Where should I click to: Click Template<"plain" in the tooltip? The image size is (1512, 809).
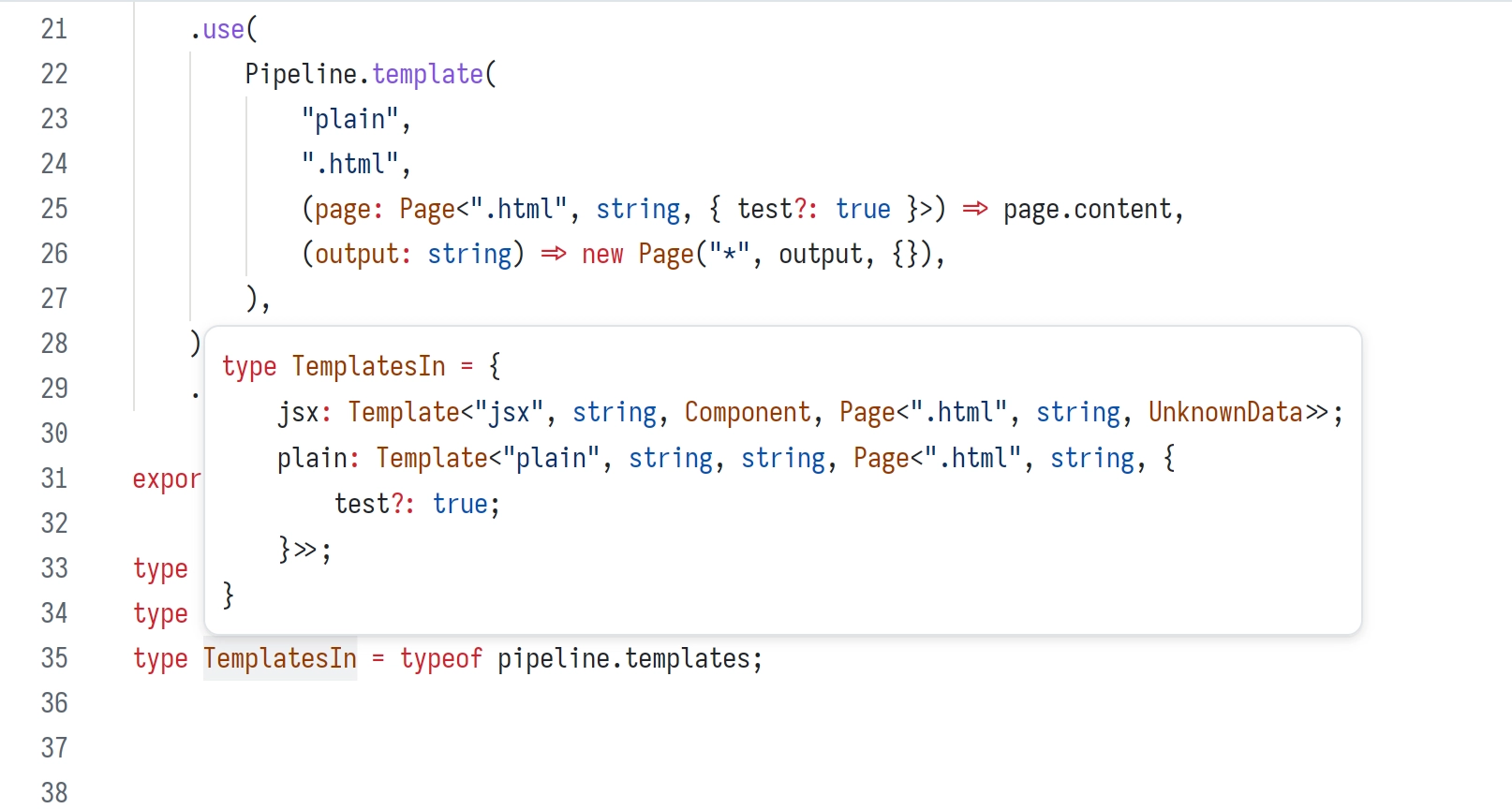pos(487,457)
